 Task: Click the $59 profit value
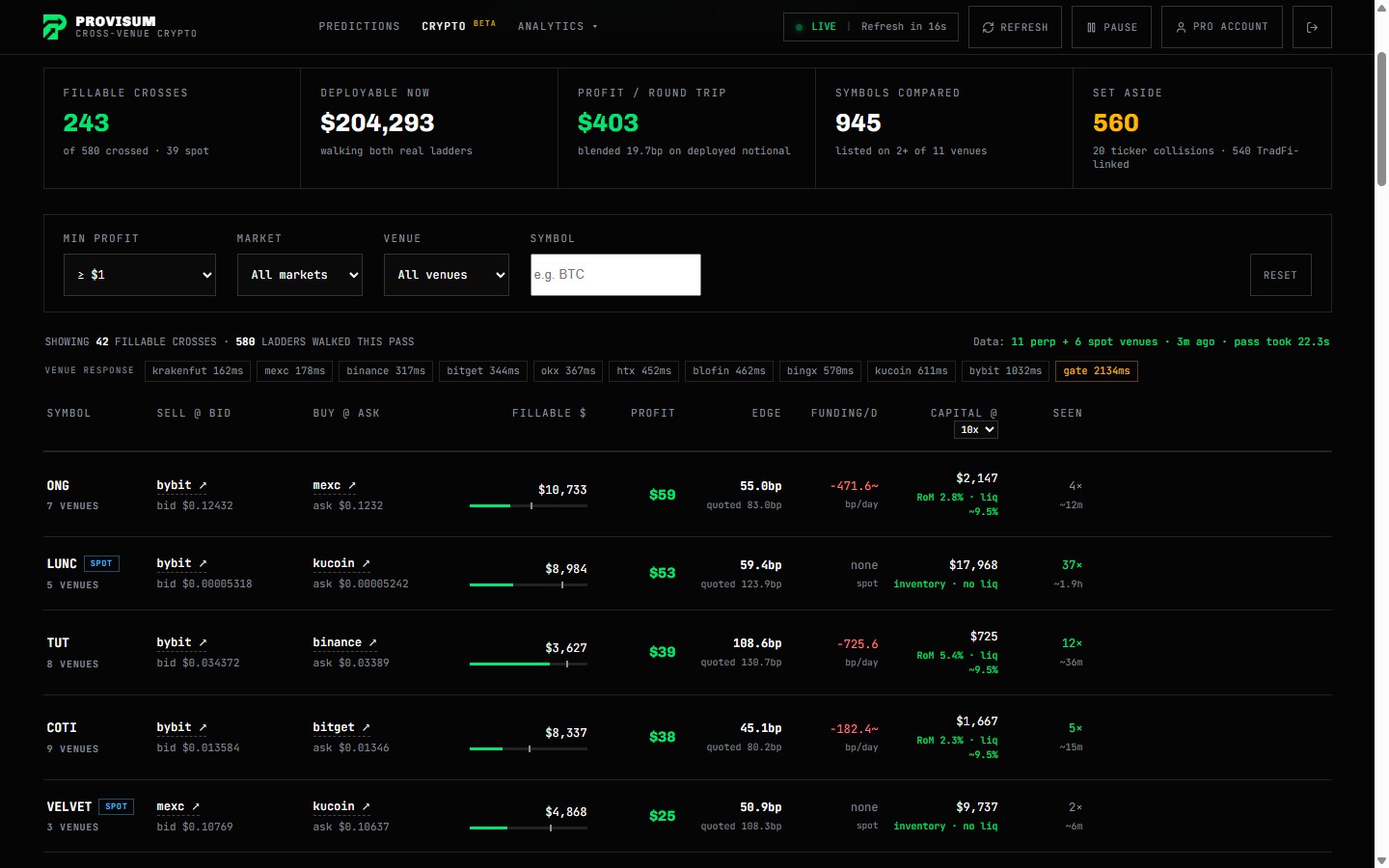(662, 495)
